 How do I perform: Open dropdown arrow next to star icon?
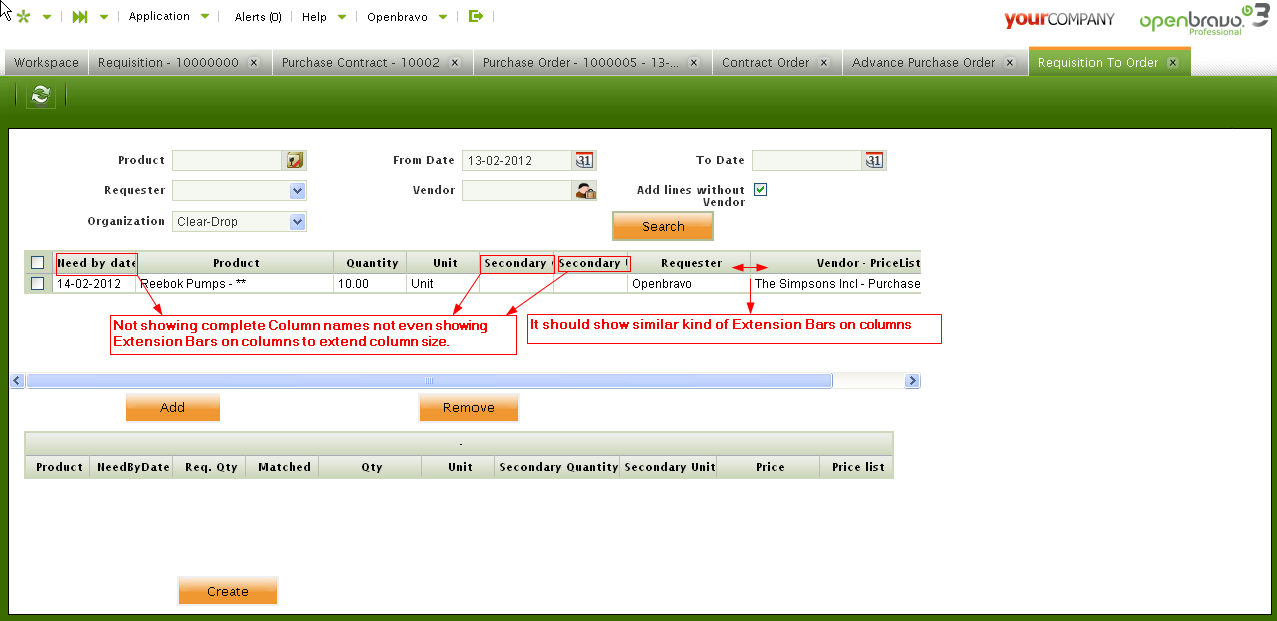(x=47, y=17)
